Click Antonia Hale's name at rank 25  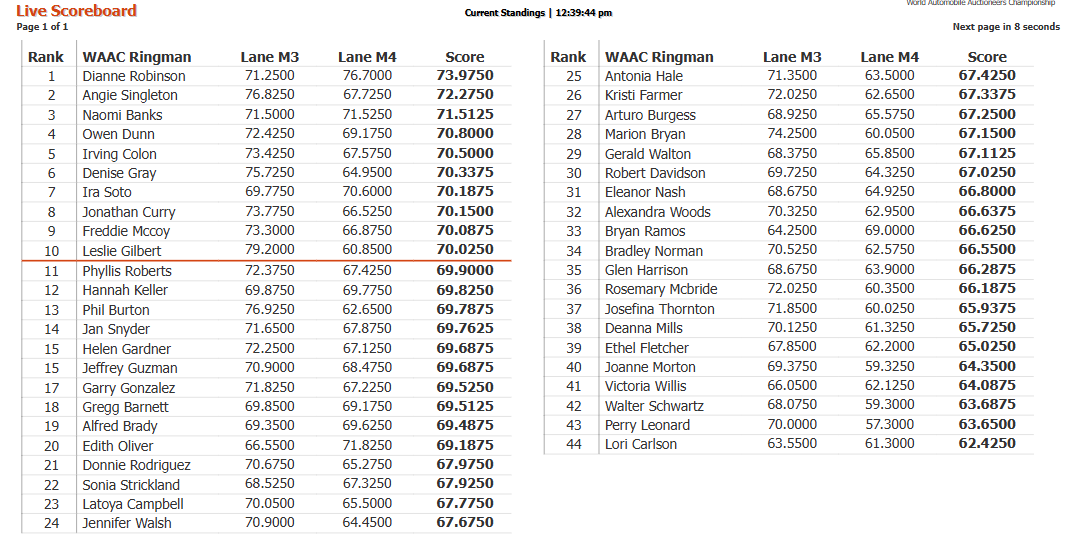coord(643,76)
